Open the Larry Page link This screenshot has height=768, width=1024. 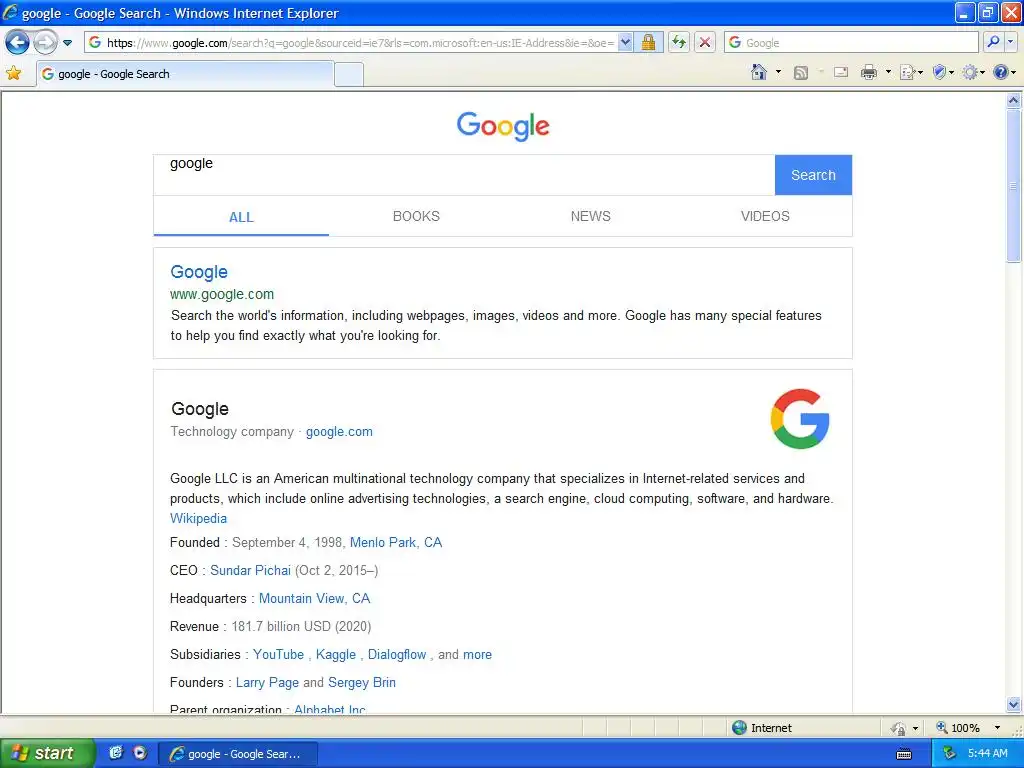pos(267,682)
